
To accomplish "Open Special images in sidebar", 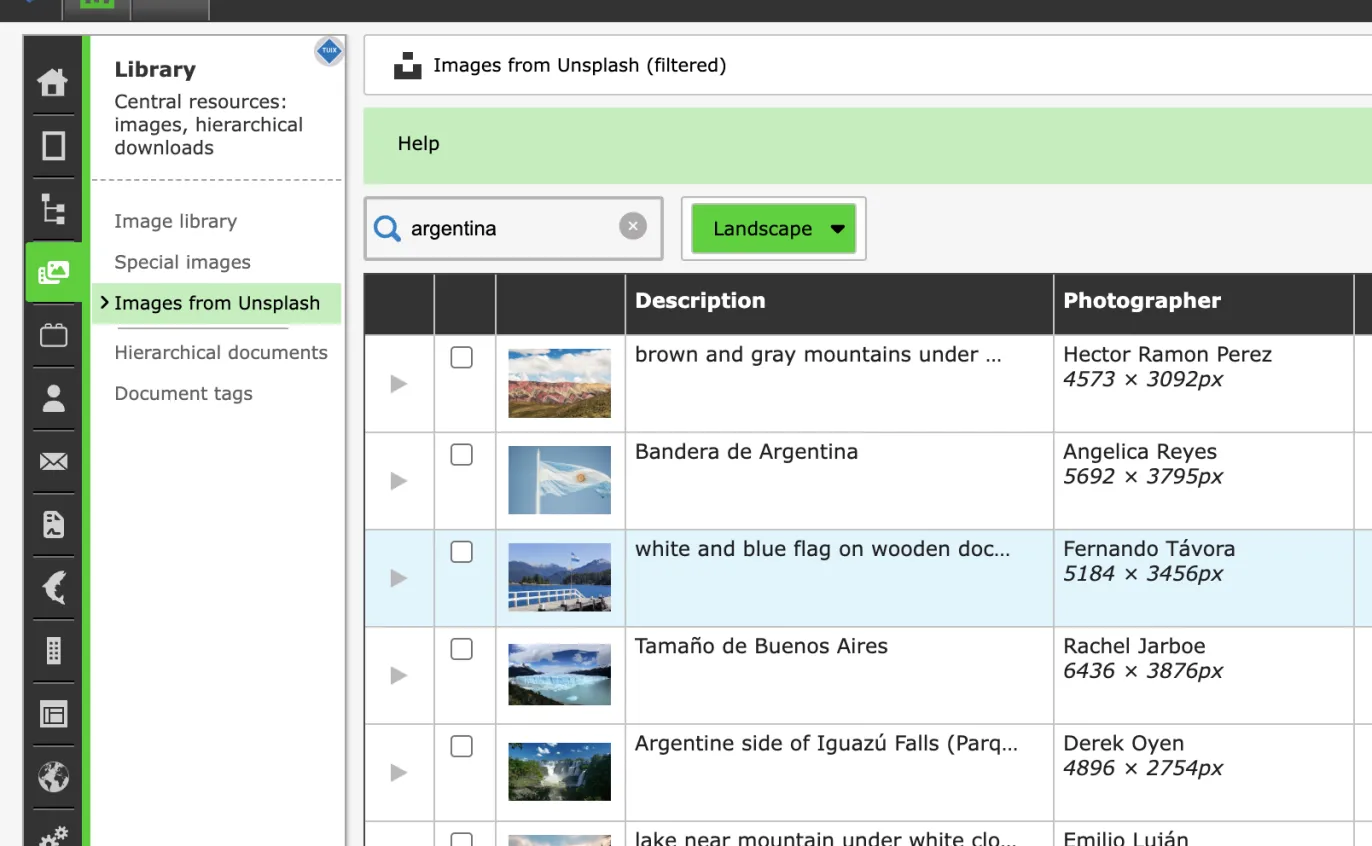I will (x=182, y=262).
